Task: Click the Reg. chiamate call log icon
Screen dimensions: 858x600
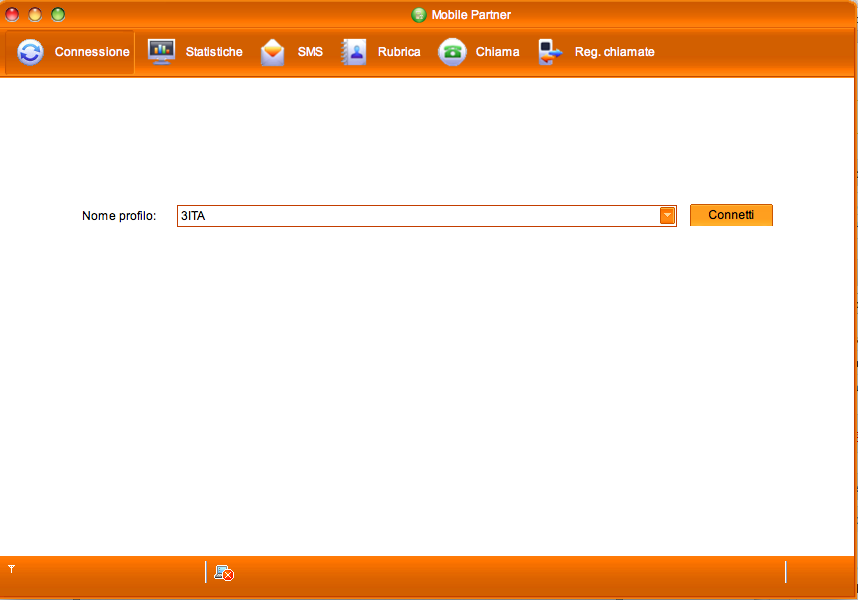Action: pos(550,52)
